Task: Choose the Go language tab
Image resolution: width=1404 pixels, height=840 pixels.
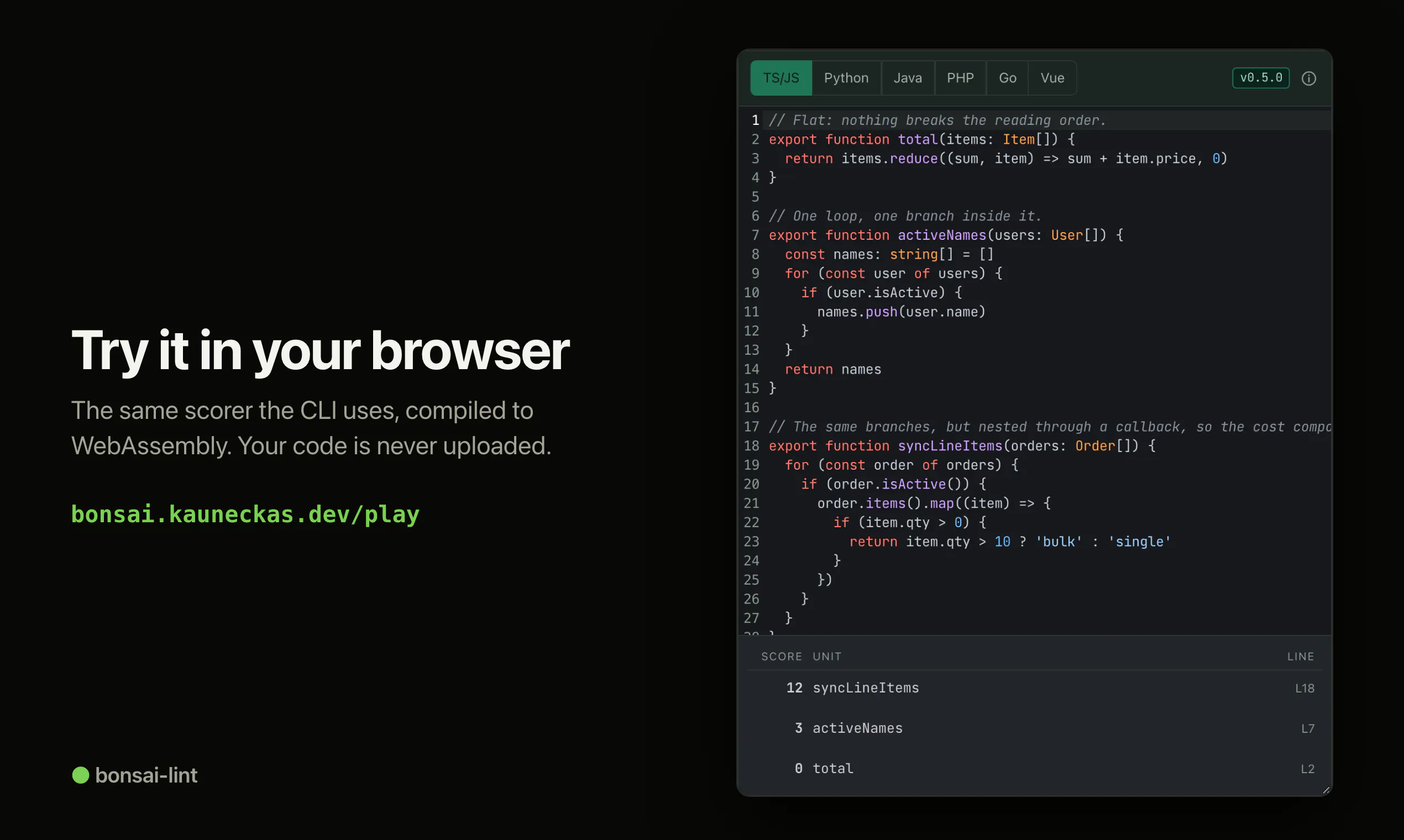Action: coord(1007,77)
